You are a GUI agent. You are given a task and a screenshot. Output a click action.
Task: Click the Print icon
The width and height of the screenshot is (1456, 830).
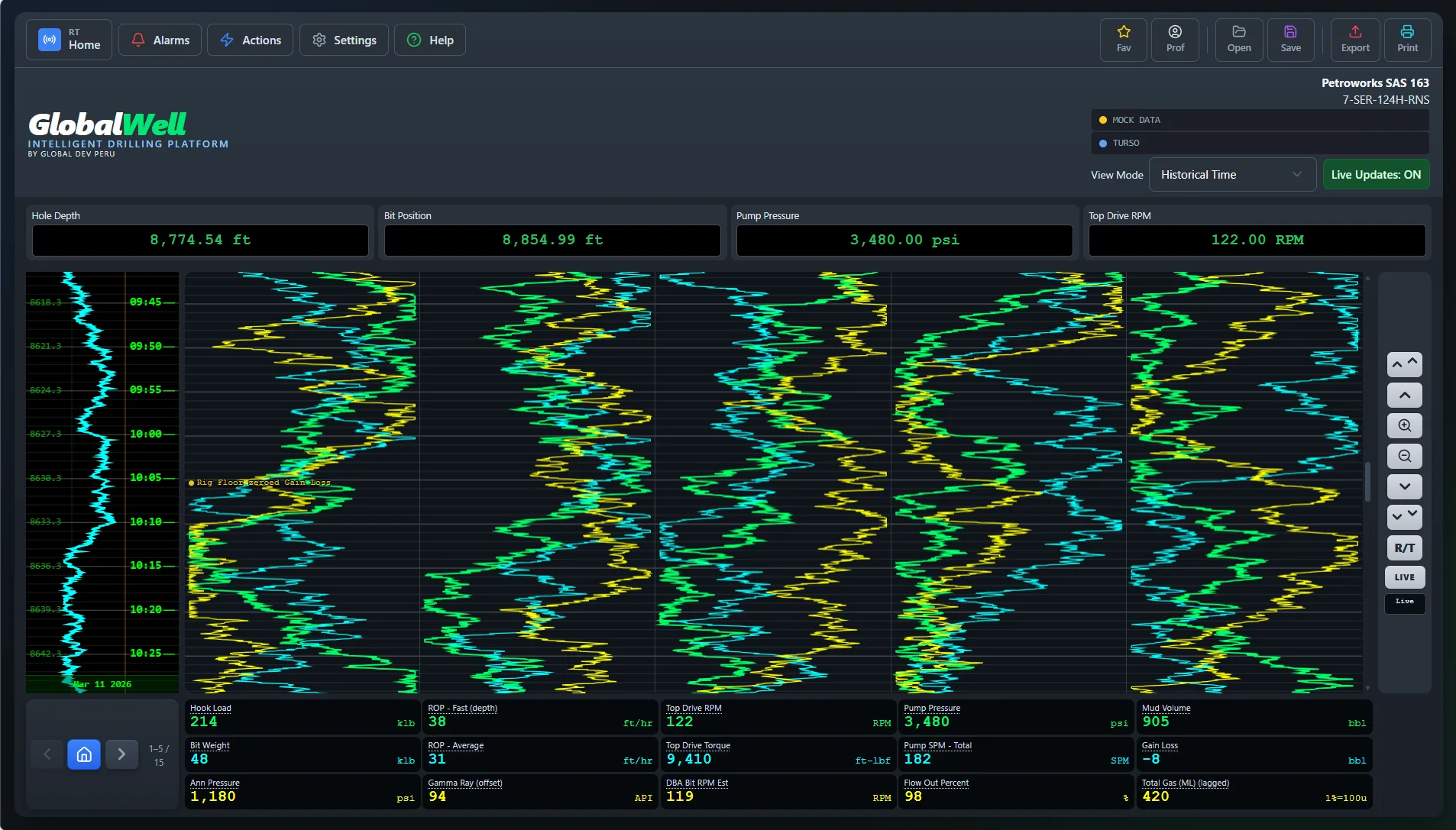coord(1406,40)
